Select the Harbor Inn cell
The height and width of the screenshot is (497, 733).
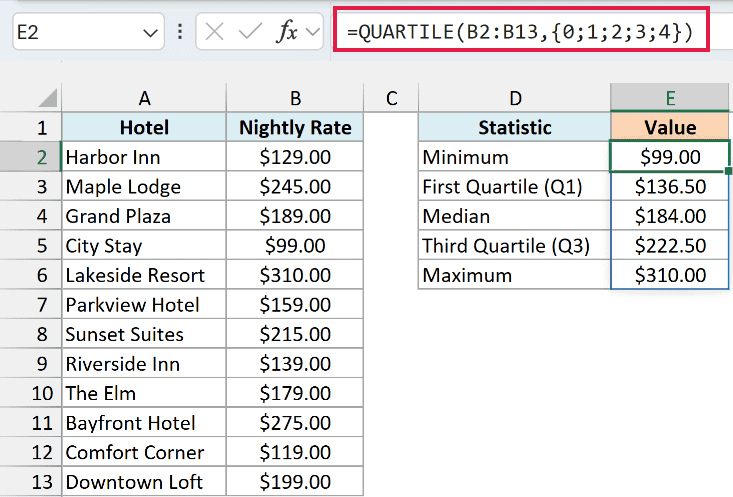(x=144, y=157)
